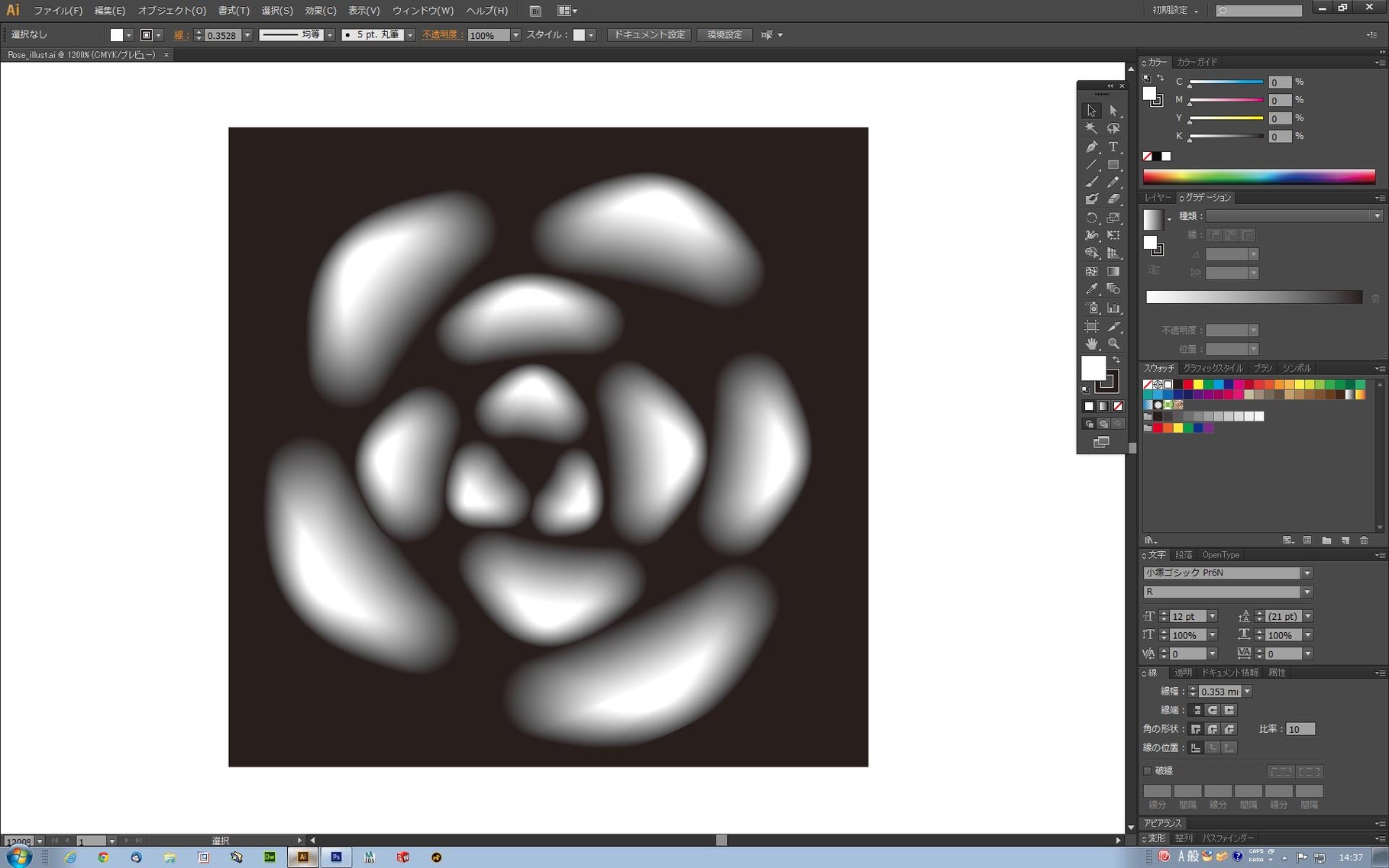Click the gradient slider bar in グラデーション panel
Screen dimensions: 1389x868
tap(1254, 297)
